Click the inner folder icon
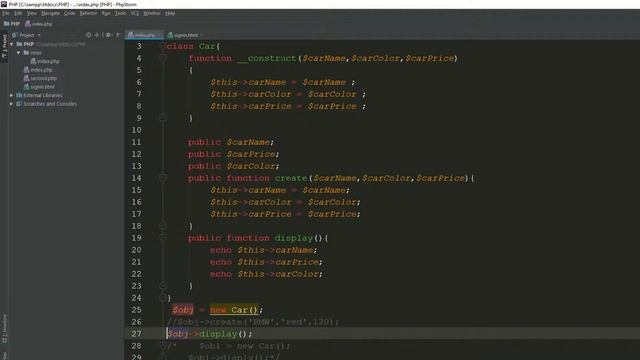Image resolution: width=640 pixels, height=360 pixels. (x=26, y=53)
